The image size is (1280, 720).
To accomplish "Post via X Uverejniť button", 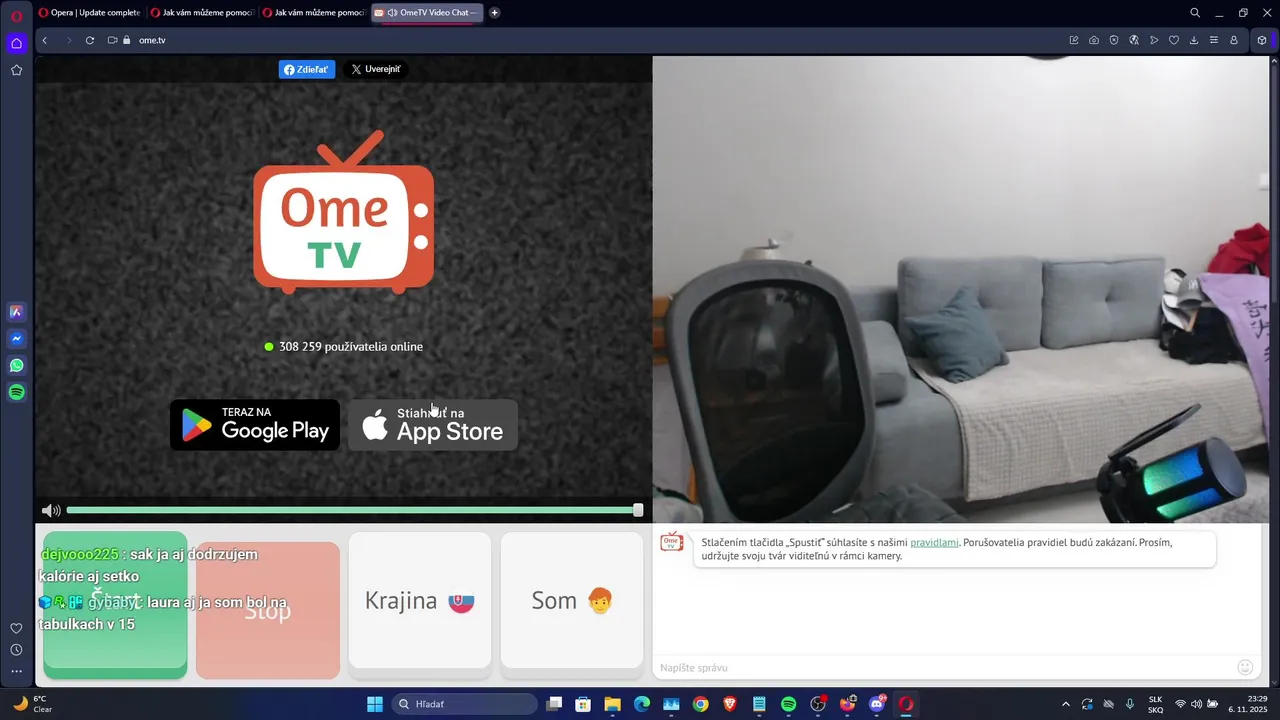I will (x=376, y=69).
